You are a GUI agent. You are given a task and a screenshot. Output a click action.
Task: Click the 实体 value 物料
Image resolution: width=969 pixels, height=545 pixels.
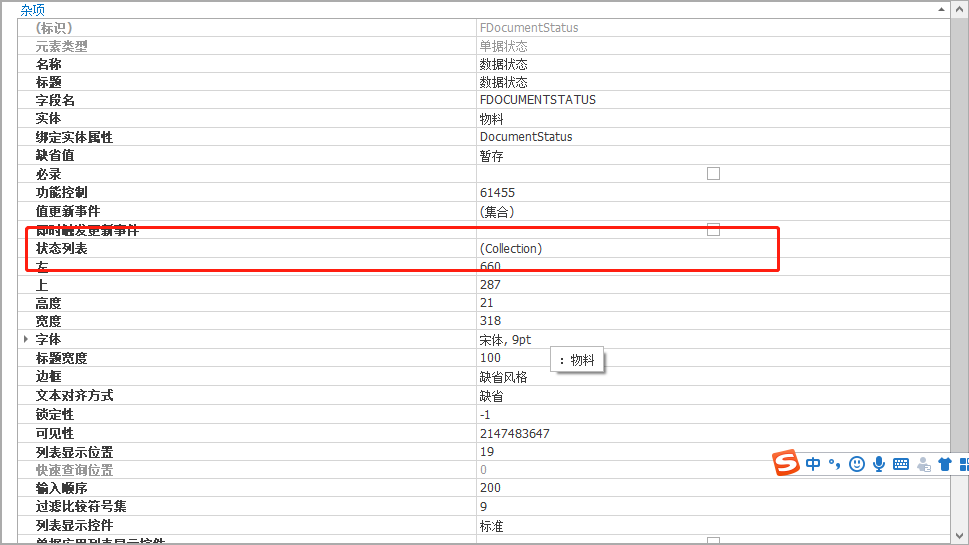coord(491,119)
